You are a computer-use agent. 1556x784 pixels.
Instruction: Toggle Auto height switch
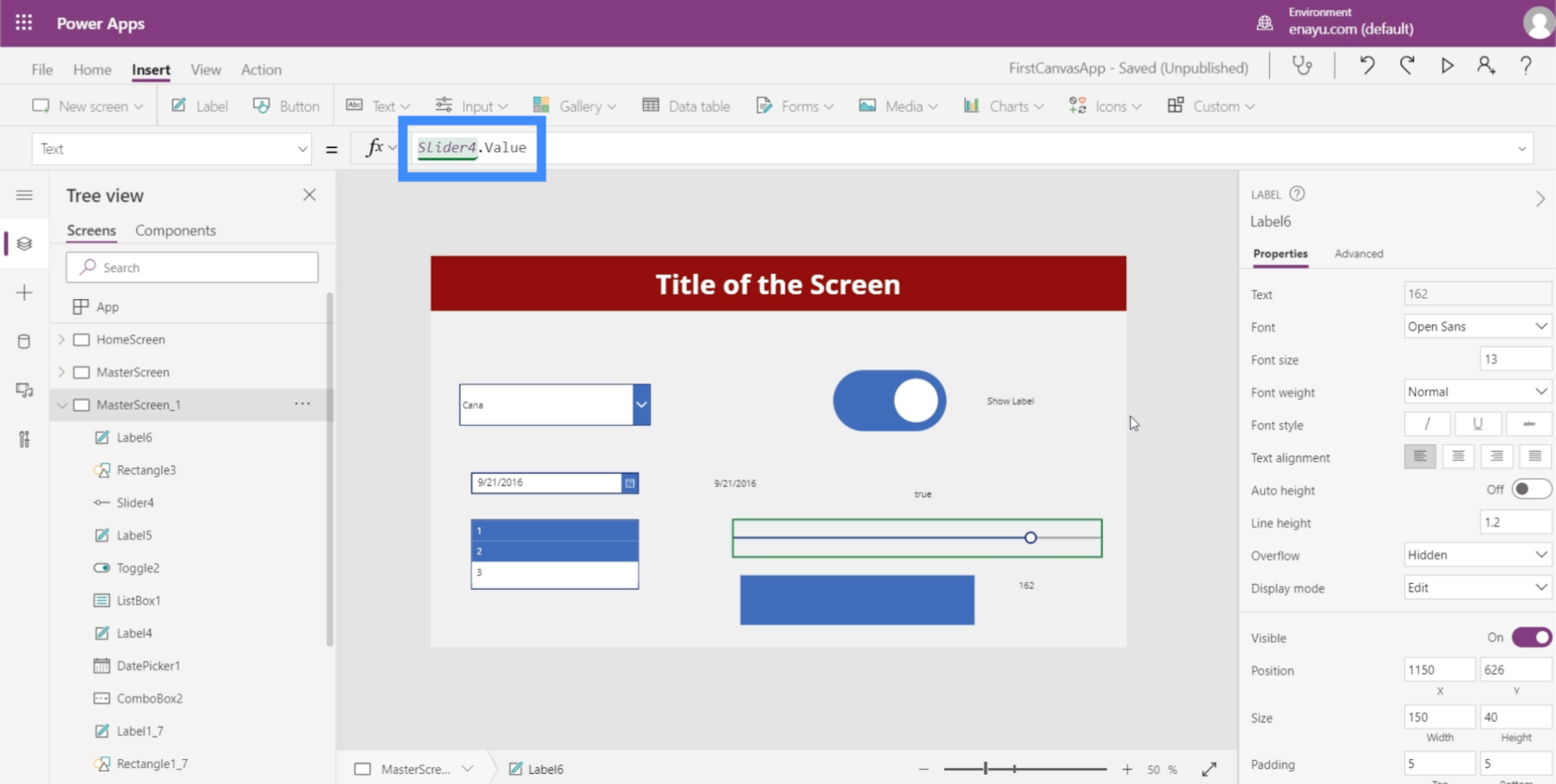(1531, 489)
